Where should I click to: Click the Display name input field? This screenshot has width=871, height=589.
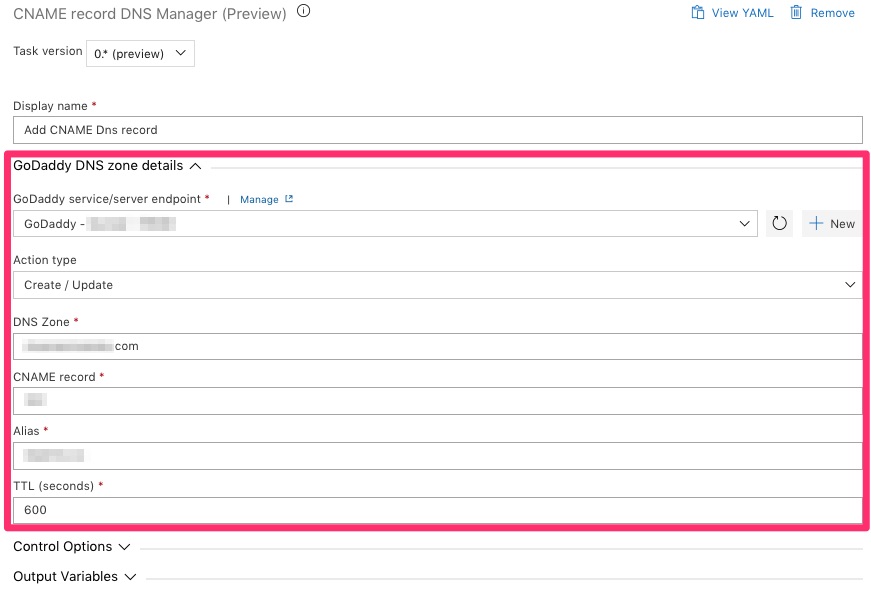(438, 130)
